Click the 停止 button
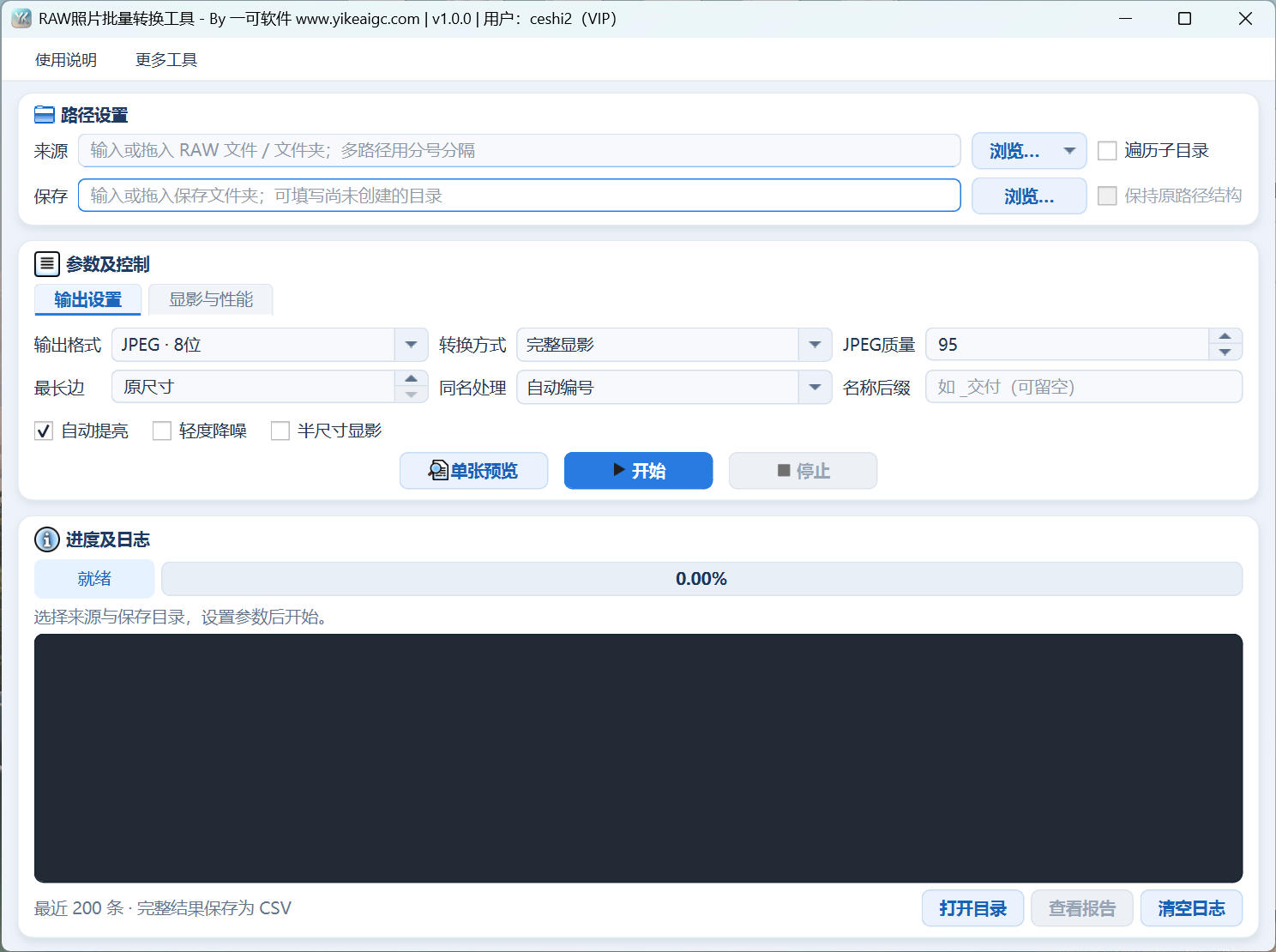Viewport: 1276px width, 952px height. pos(803,471)
